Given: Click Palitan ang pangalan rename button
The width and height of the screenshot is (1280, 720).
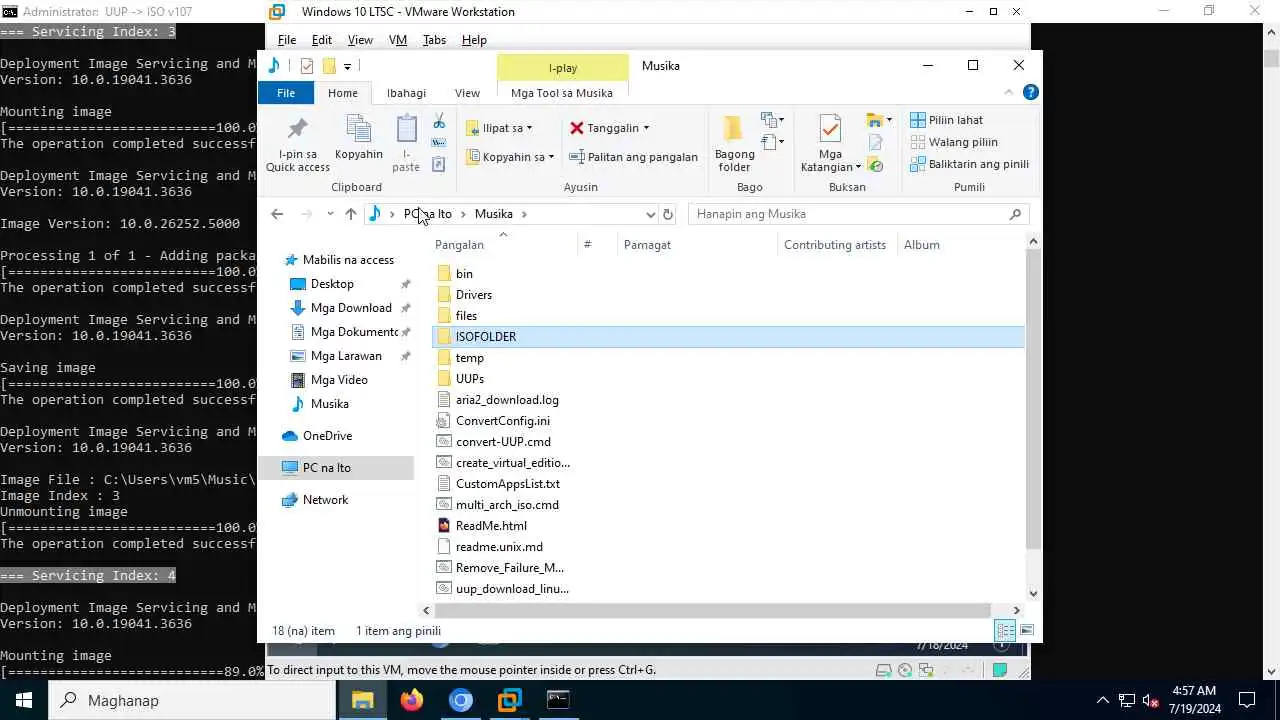Looking at the screenshot, I should click(633, 157).
